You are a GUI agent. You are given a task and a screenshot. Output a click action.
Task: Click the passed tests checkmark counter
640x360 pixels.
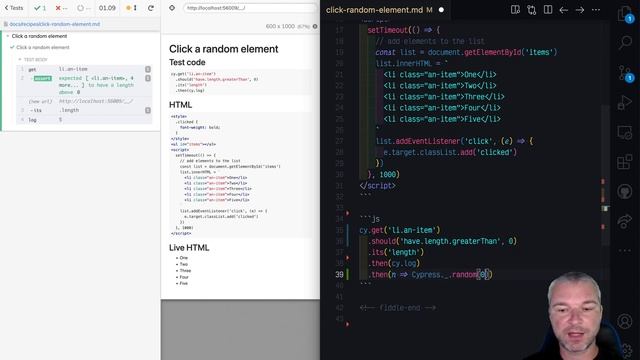[40, 8]
